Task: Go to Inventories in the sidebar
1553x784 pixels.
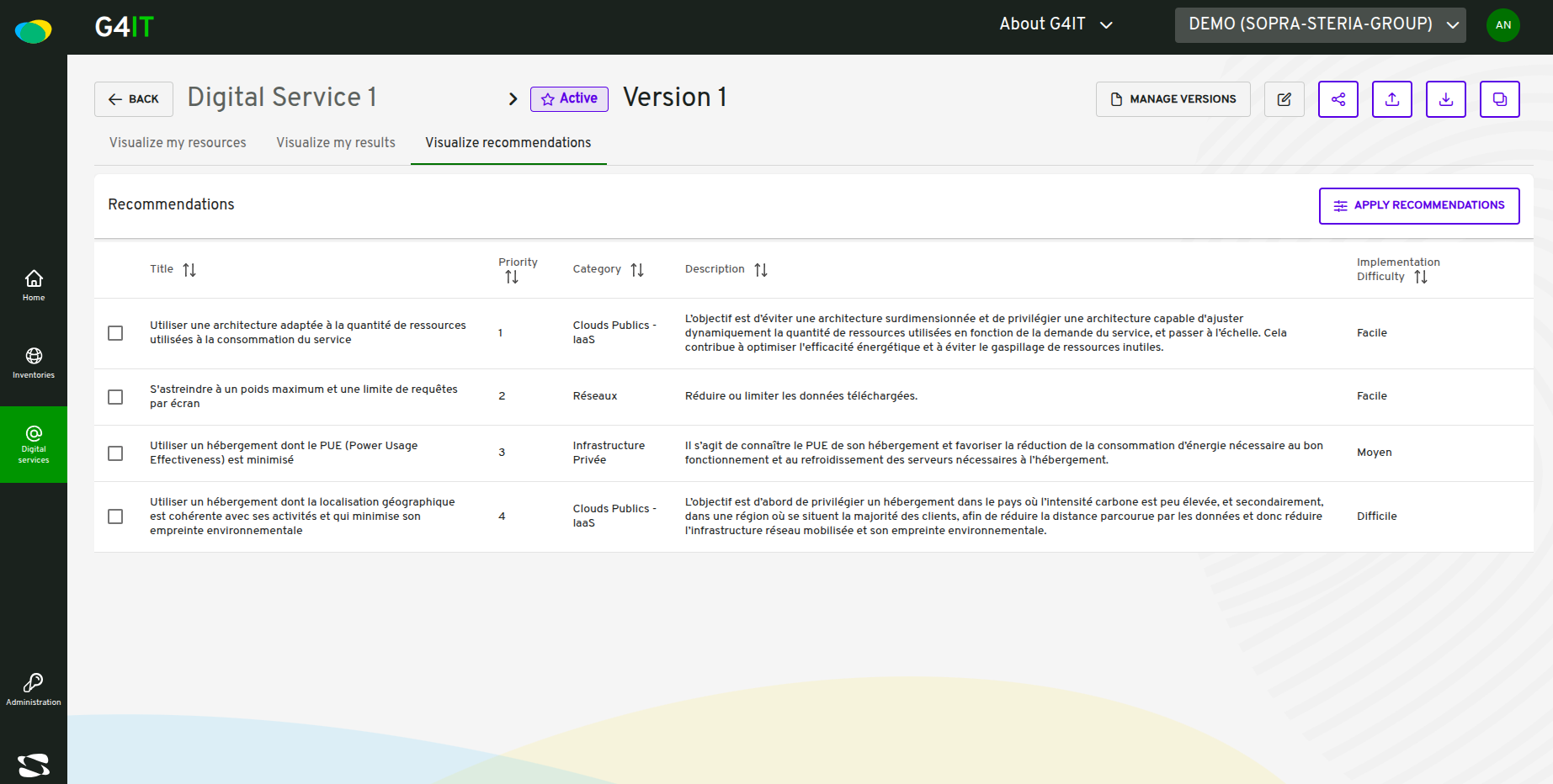Action: pos(34,363)
